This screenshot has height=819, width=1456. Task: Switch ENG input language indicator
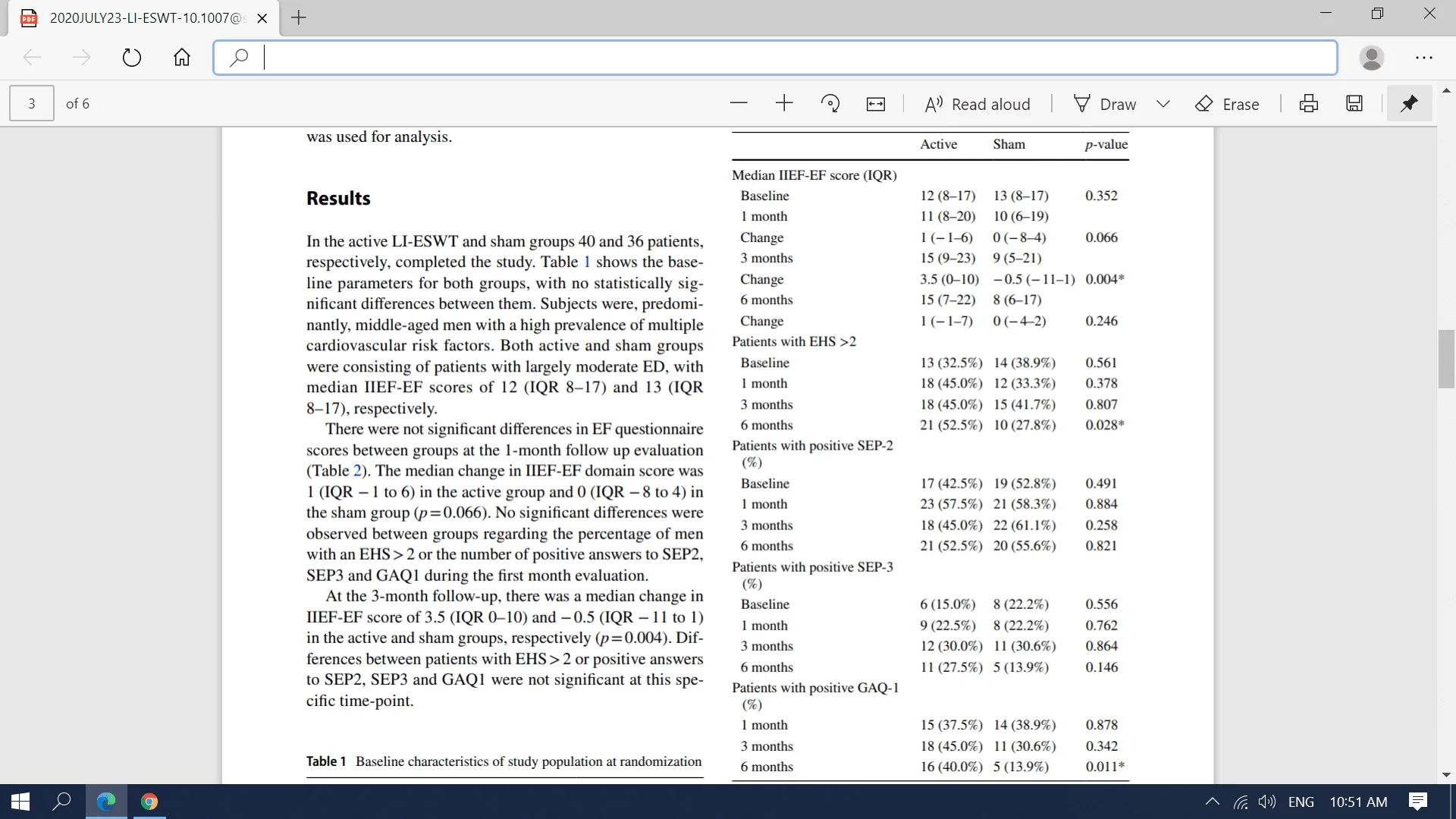[1301, 802]
